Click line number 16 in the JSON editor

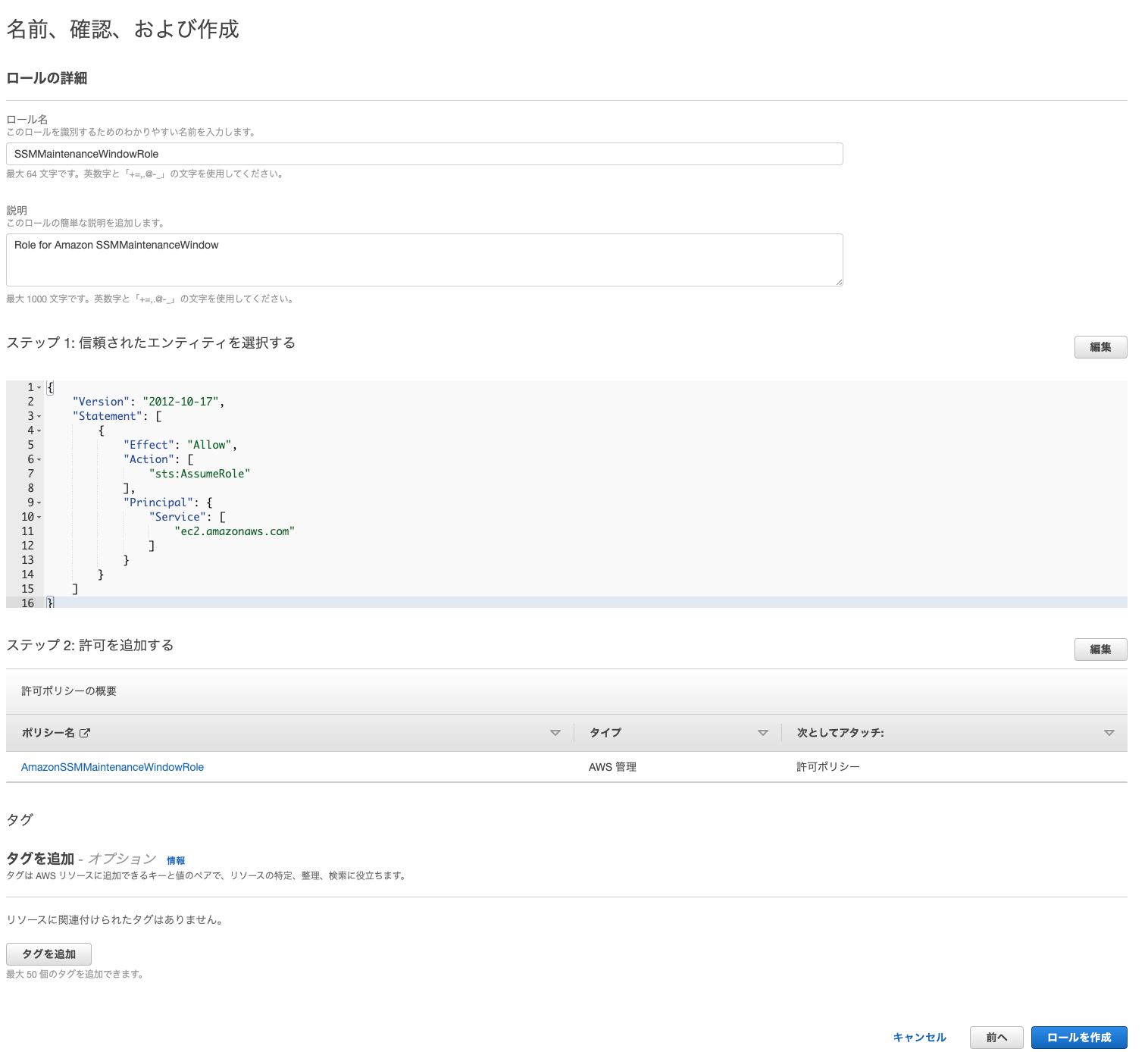coord(28,603)
